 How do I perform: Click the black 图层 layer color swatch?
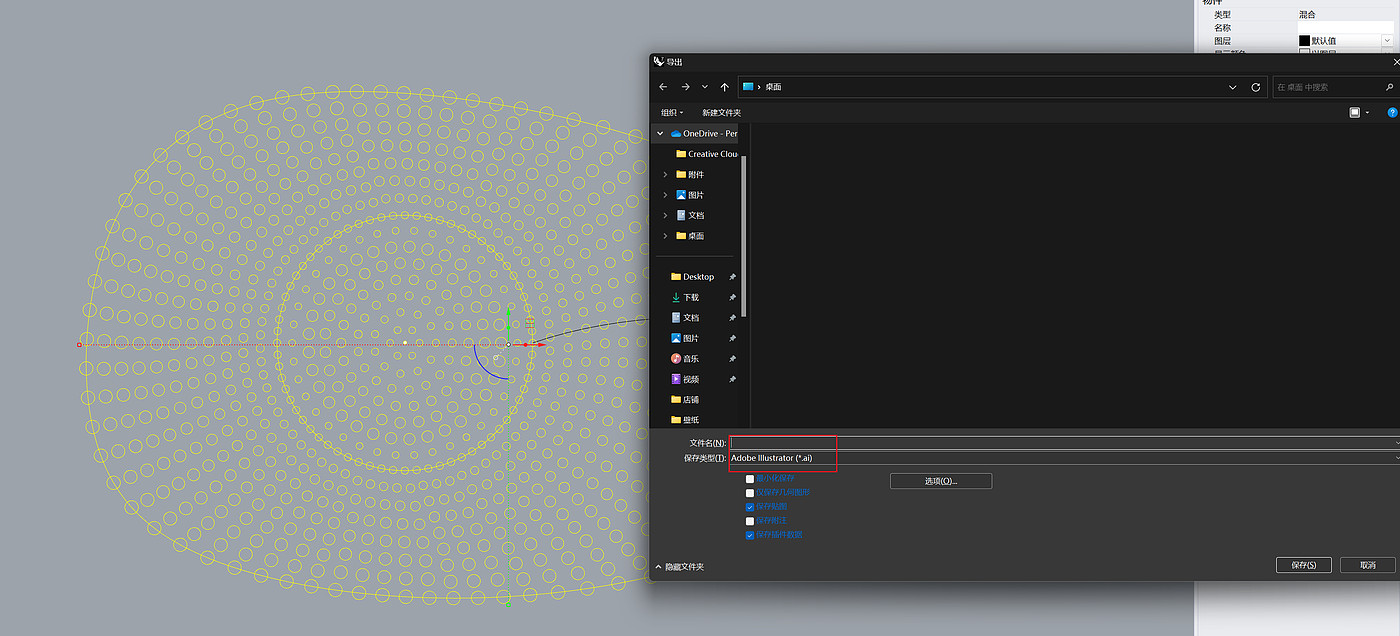[x=1304, y=41]
